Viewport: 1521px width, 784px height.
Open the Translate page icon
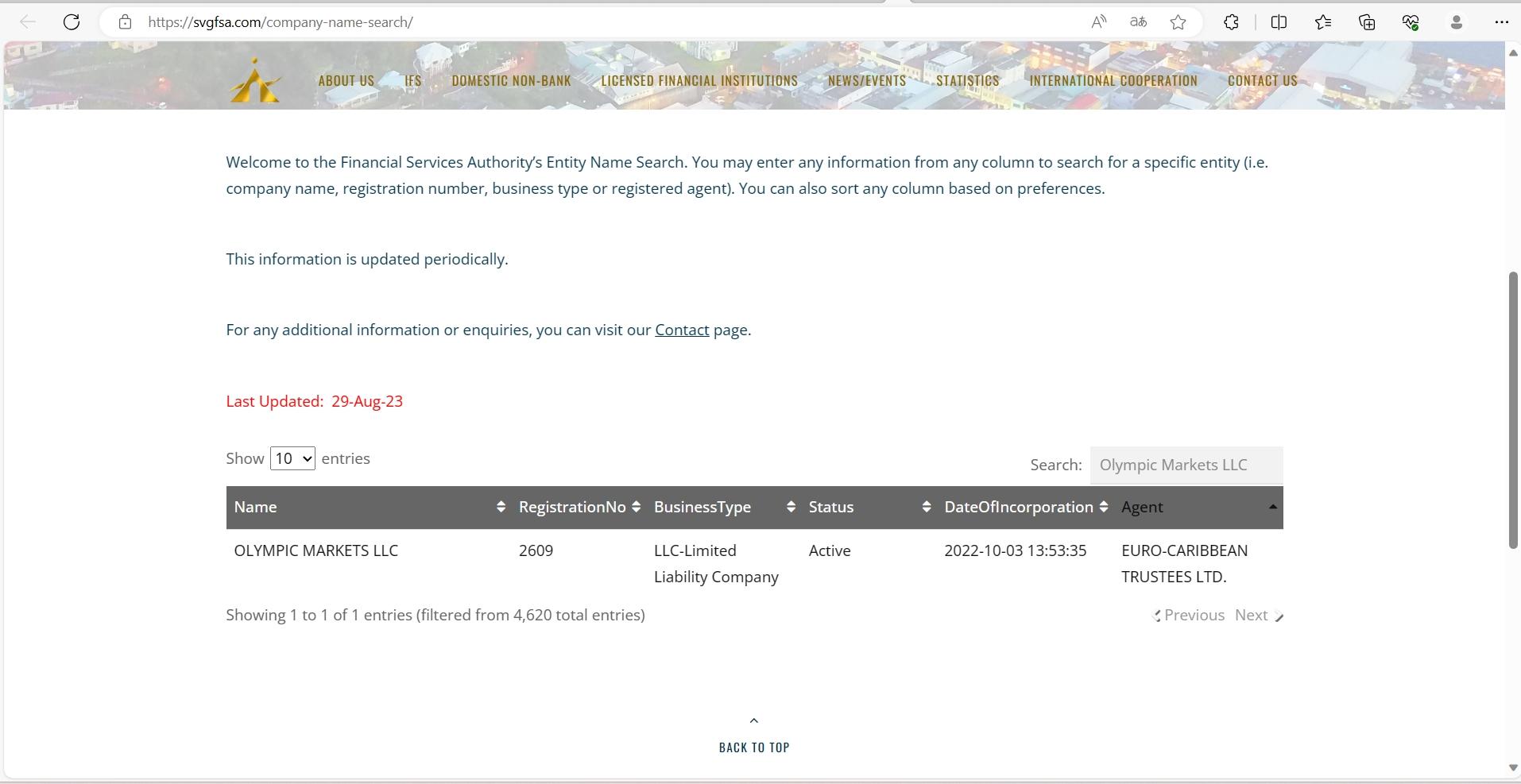pyautogui.click(x=1139, y=22)
